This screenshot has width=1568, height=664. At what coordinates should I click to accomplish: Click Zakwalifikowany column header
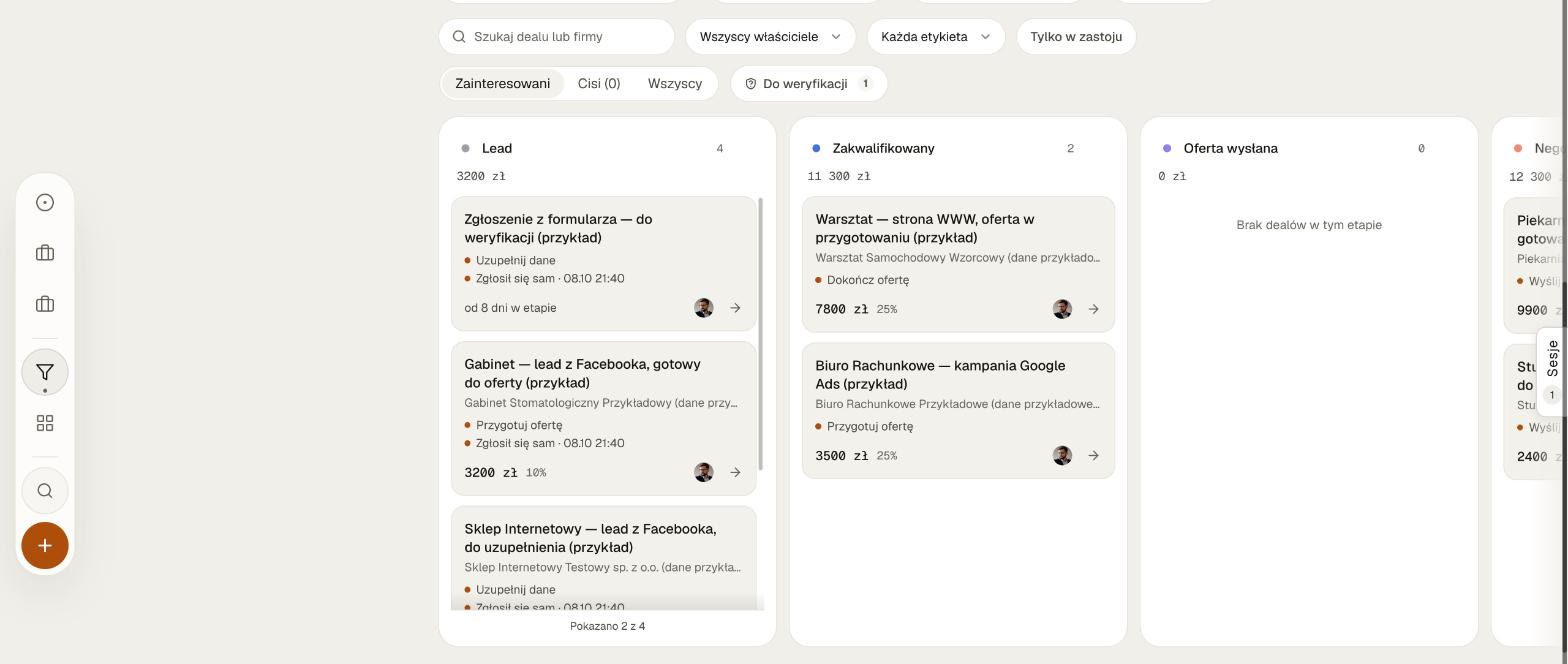click(x=883, y=148)
